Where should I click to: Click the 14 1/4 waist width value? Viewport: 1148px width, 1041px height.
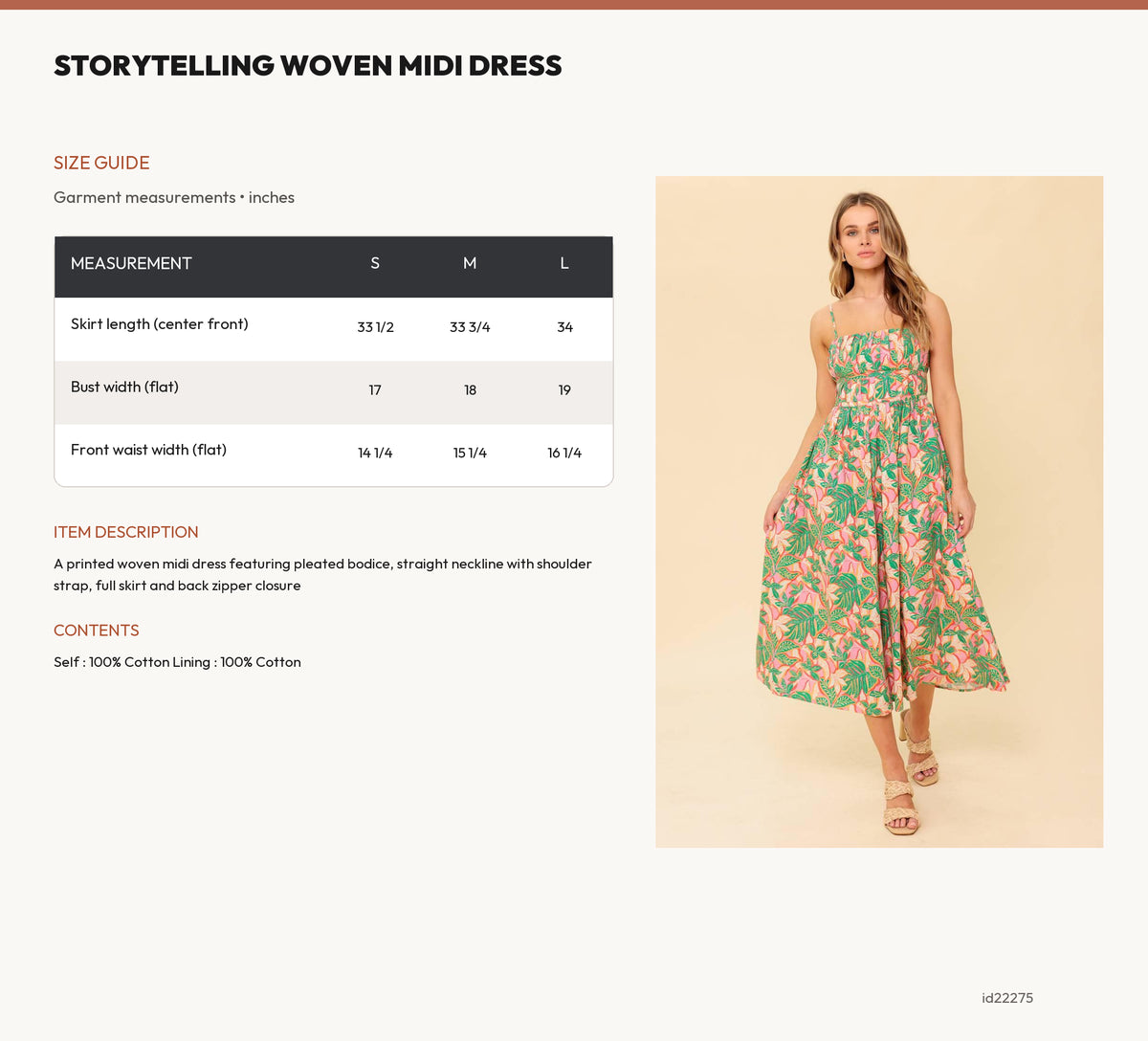[x=375, y=453]
